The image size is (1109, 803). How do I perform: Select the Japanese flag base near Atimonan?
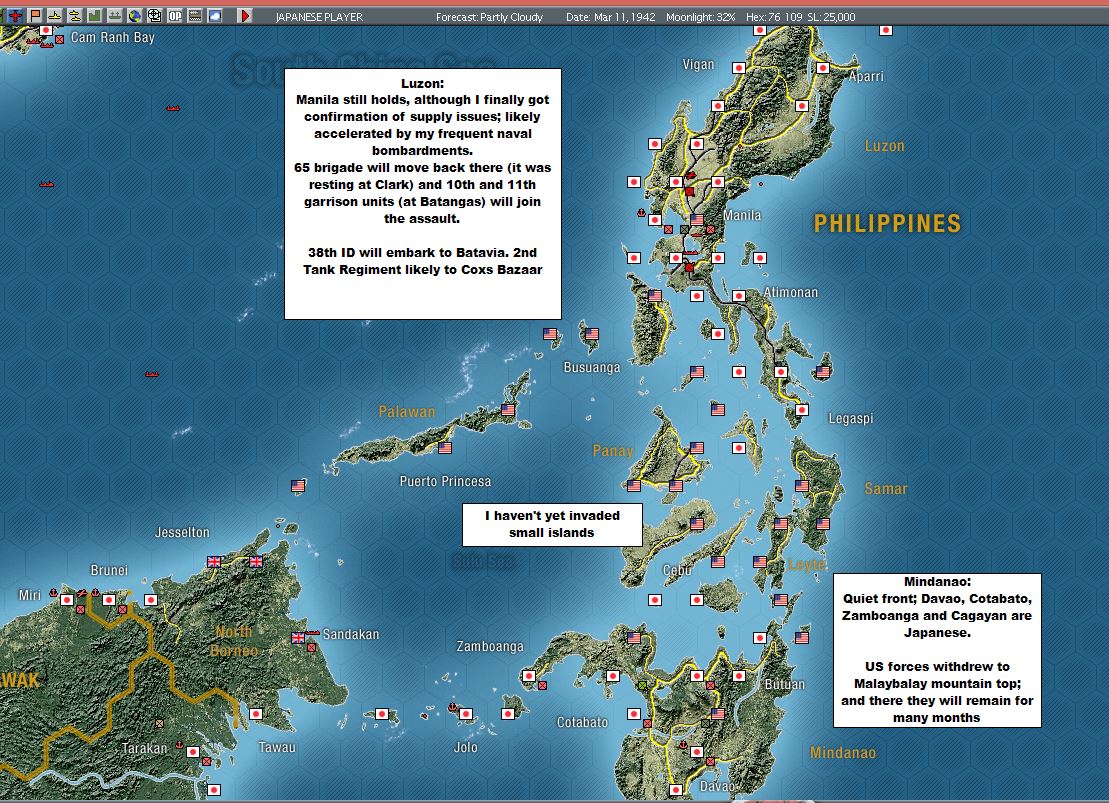738,296
